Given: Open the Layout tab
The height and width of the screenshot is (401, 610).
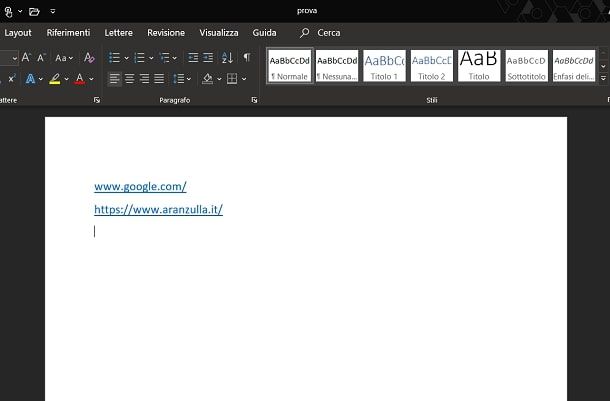Looking at the screenshot, I should [x=18, y=33].
